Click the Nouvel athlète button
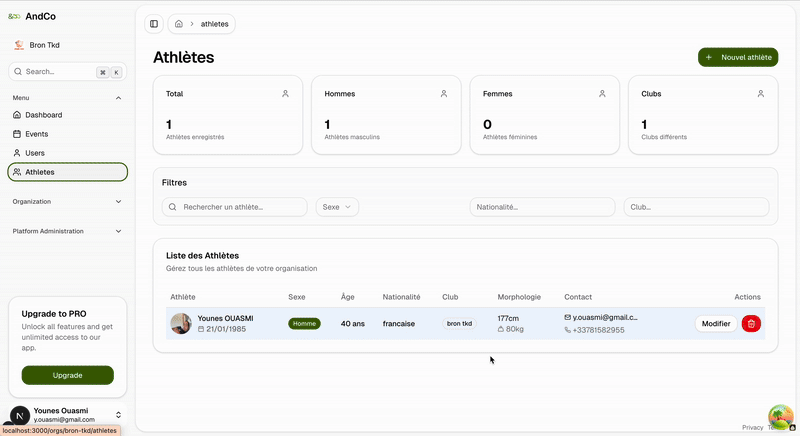 [738, 58]
